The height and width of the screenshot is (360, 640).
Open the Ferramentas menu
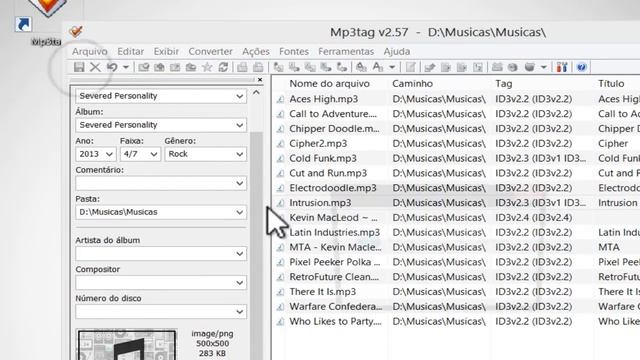[x=346, y=51]
